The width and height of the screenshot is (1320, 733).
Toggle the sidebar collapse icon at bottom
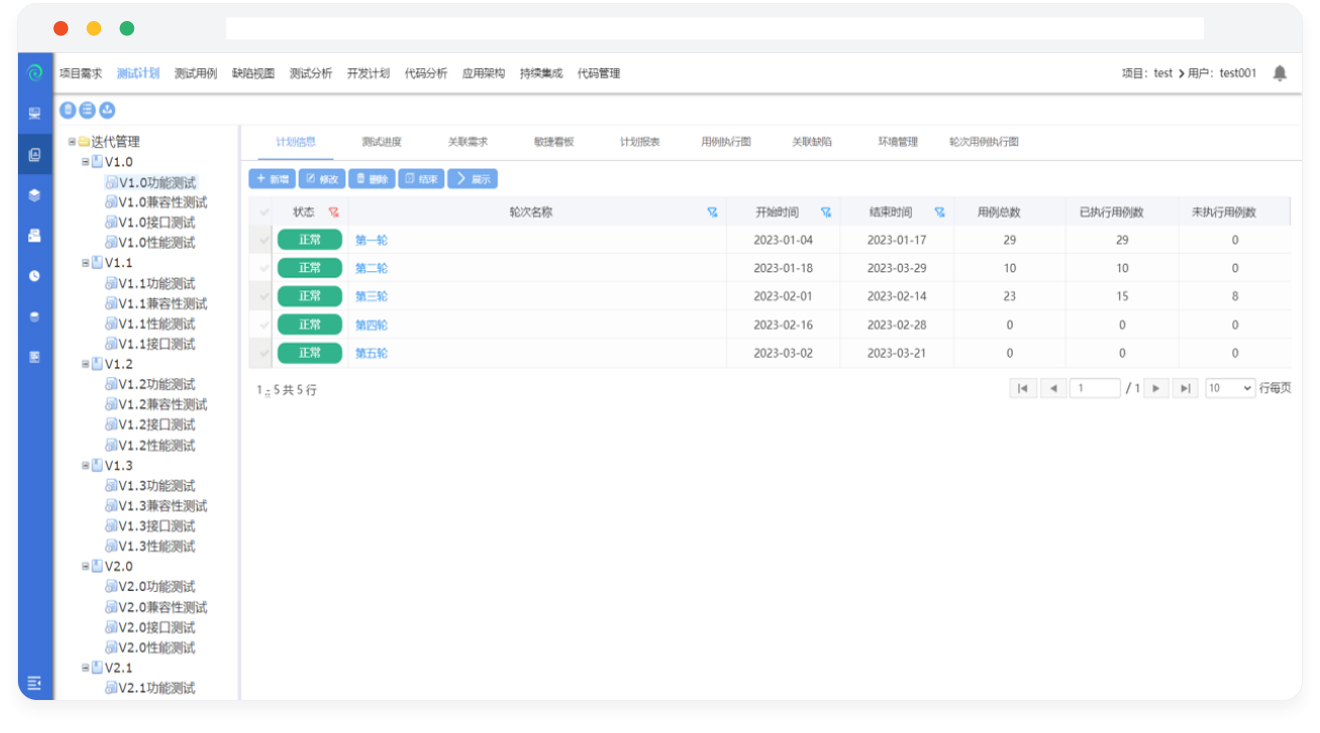[x=35, y=683]
